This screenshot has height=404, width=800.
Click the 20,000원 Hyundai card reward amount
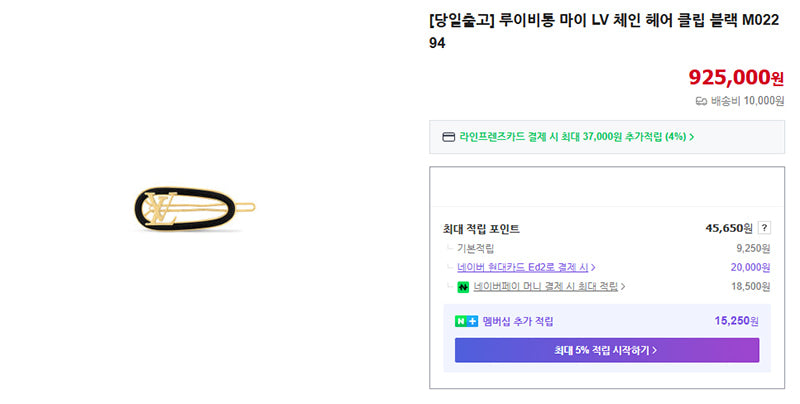(750, 267)
